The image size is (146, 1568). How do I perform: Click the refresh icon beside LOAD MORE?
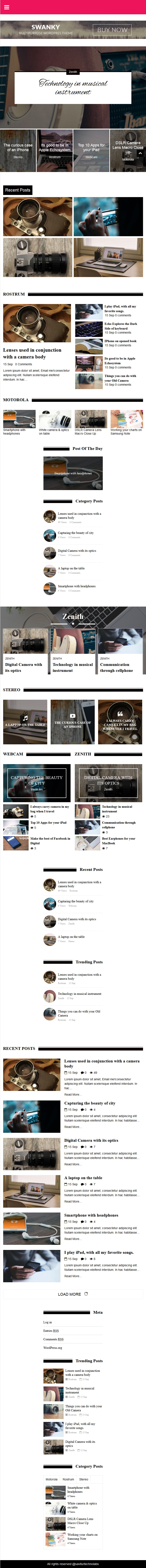click(86, 1294)
